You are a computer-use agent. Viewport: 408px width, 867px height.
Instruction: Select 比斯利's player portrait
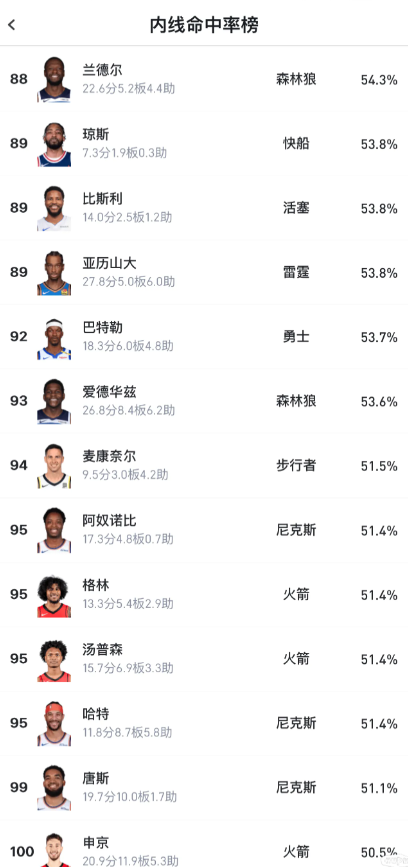(x=54, y=208)
